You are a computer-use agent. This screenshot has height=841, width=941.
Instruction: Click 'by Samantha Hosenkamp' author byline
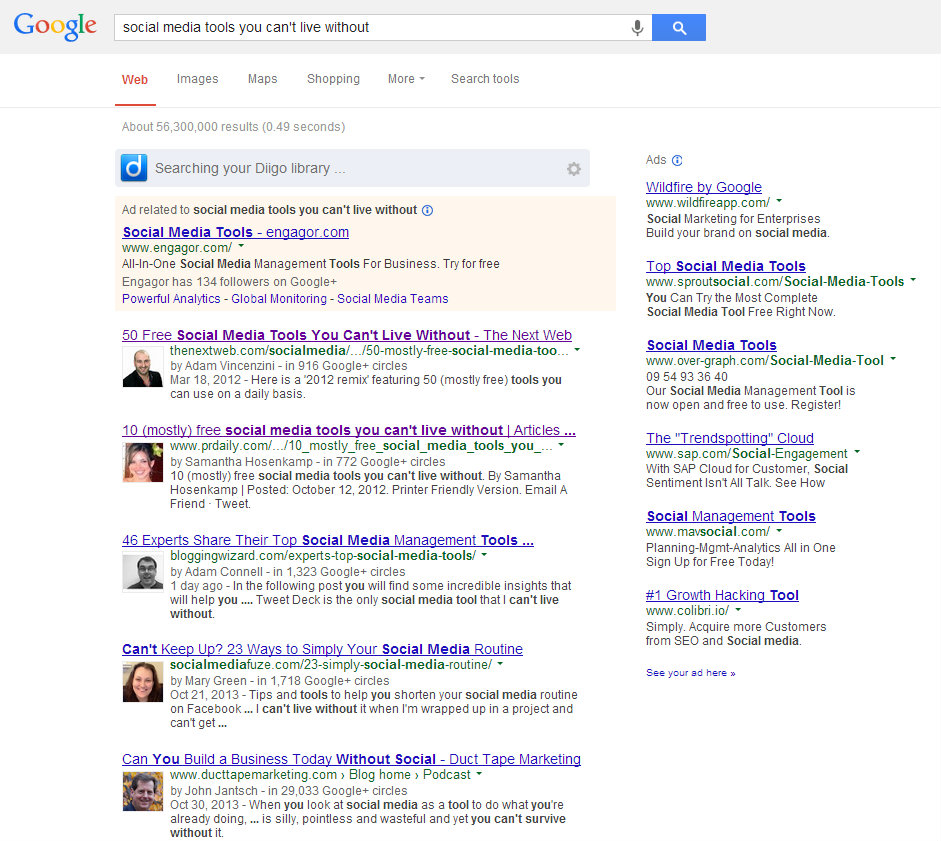pos(241,462)
